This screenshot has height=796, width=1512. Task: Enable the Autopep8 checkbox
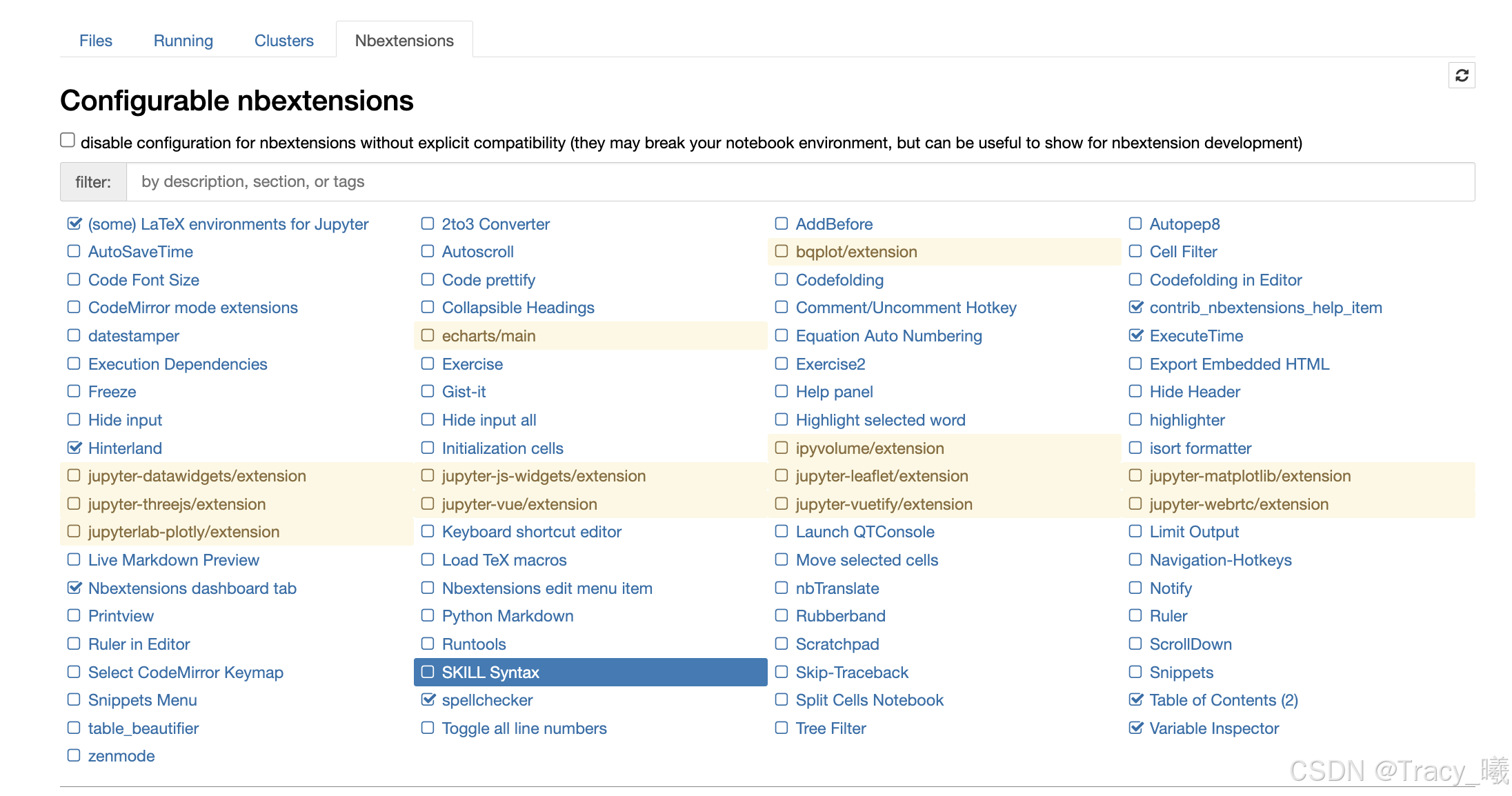pyautogui.click(x=1135, y=223)
